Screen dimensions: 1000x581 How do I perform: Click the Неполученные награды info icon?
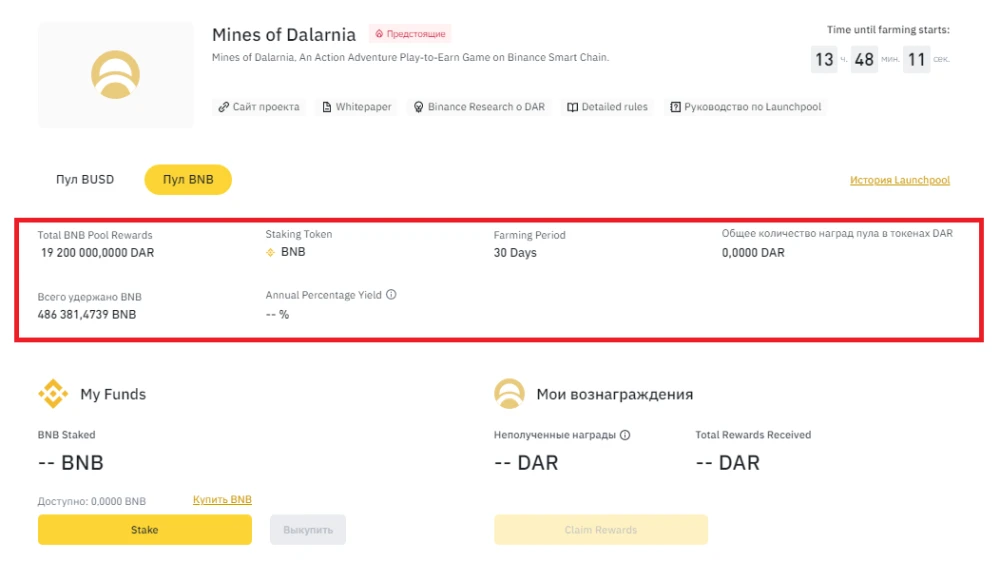[625, 435]
